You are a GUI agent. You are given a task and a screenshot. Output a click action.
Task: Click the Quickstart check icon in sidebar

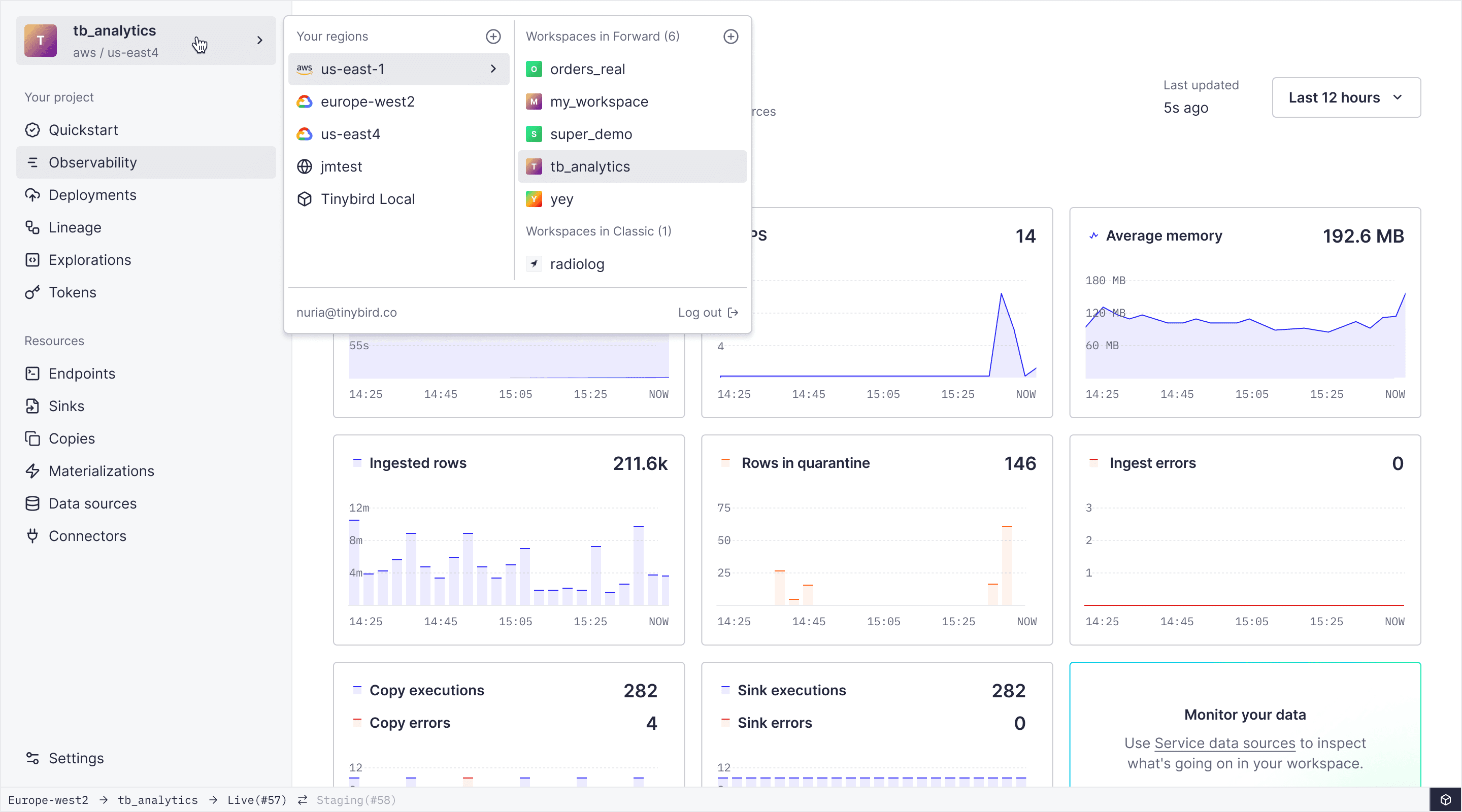[x=32, y=130]
